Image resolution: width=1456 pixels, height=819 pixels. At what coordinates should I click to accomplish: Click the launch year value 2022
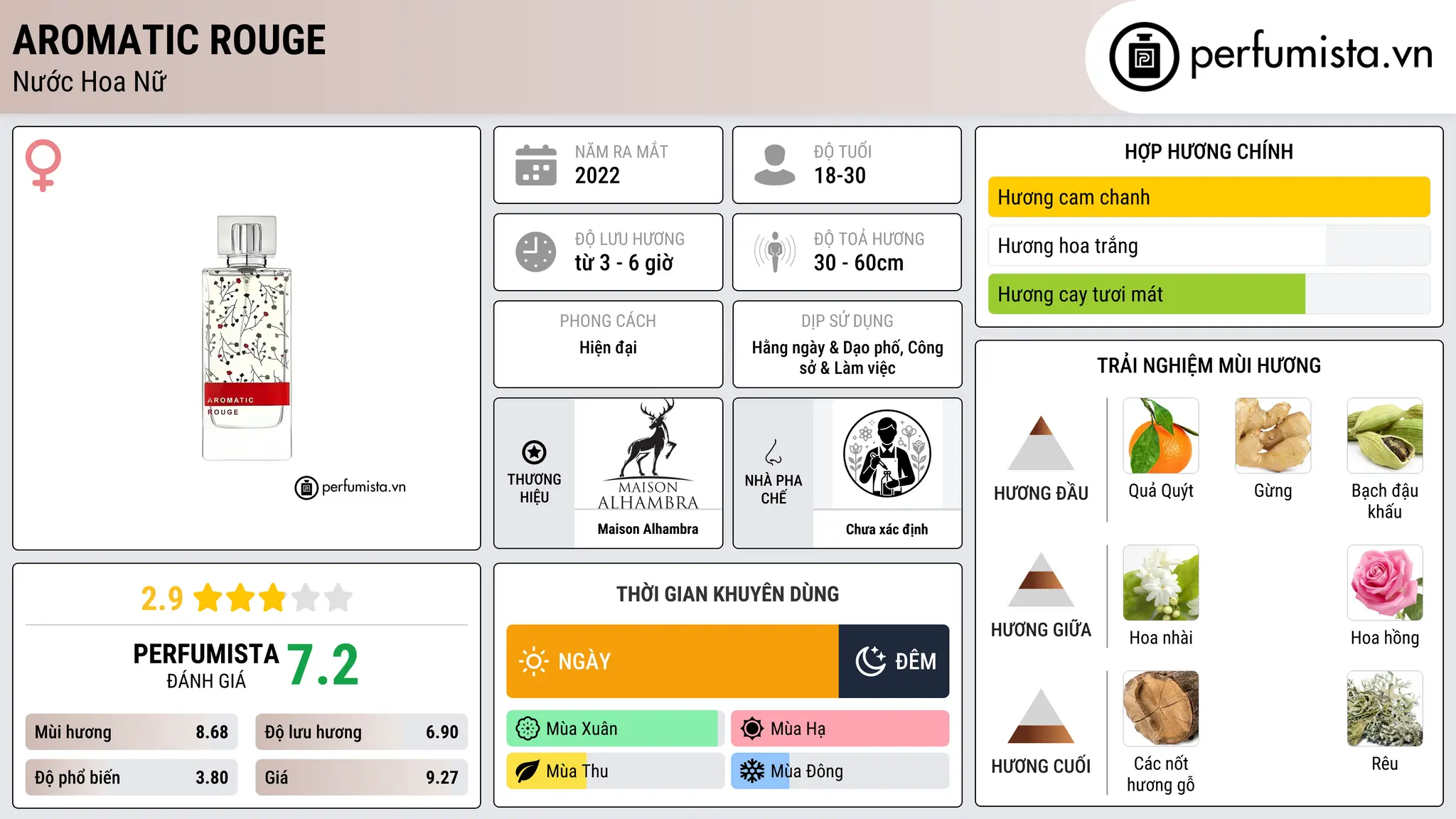tap(597, 176)
